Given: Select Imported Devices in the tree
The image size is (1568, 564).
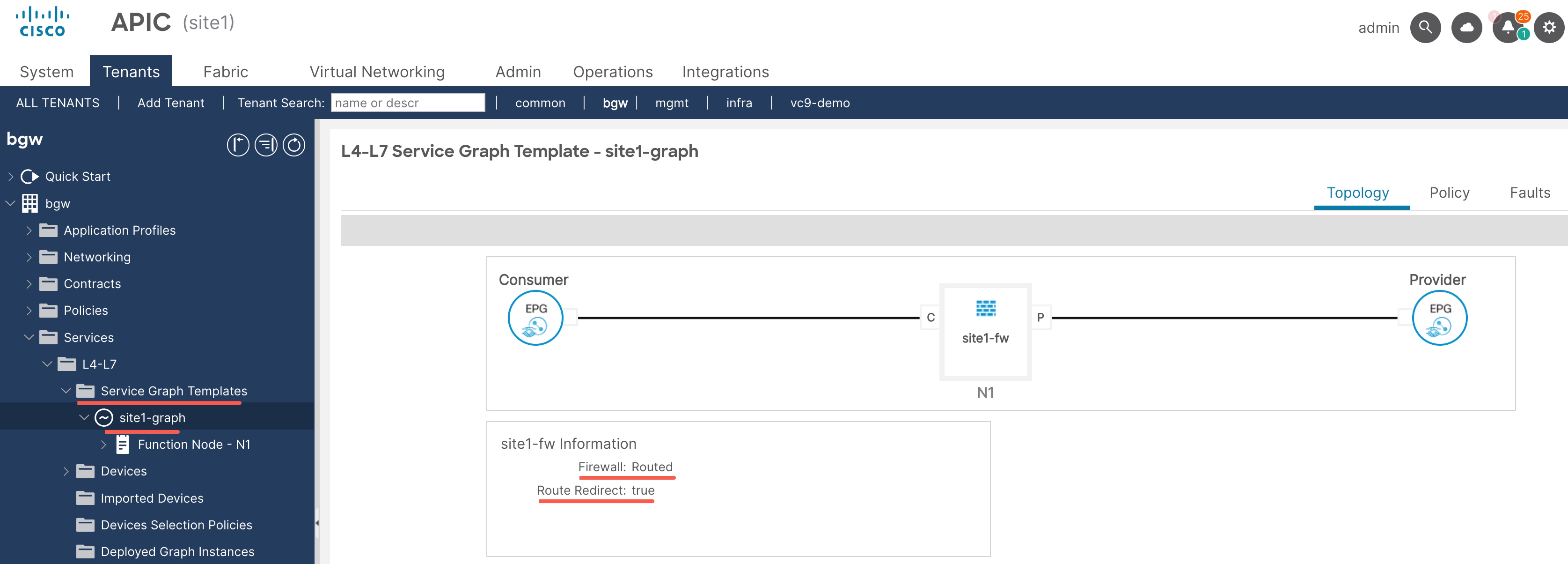Looking at the screenshot, I should pos(152,498).
